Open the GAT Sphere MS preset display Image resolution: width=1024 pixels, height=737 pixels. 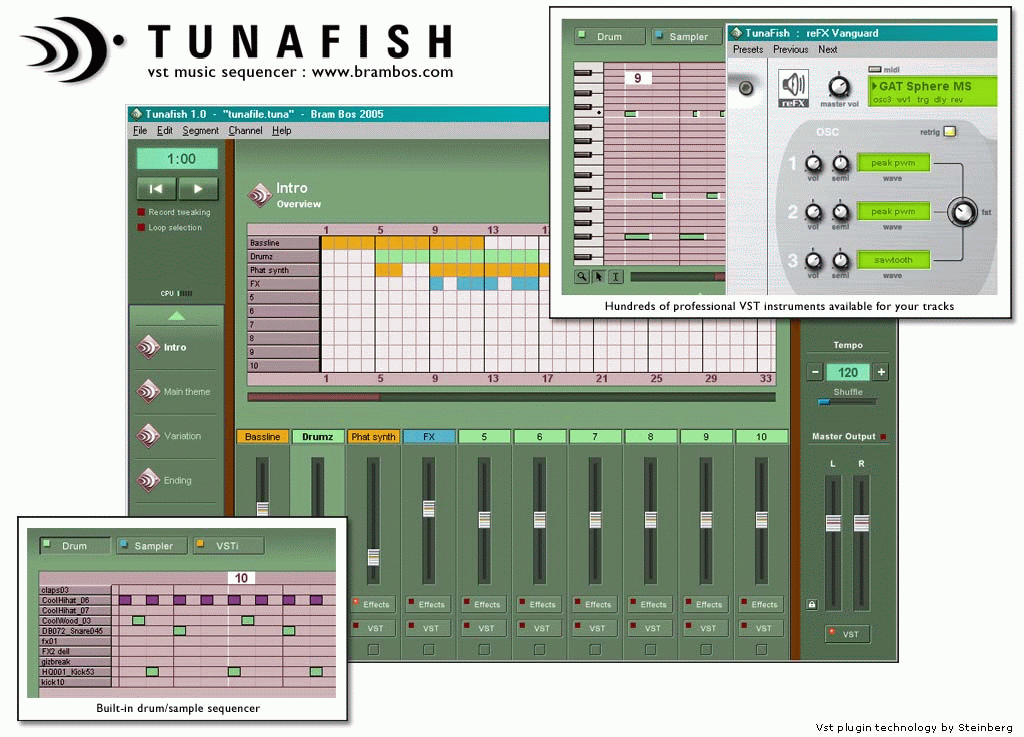(932, 91)
